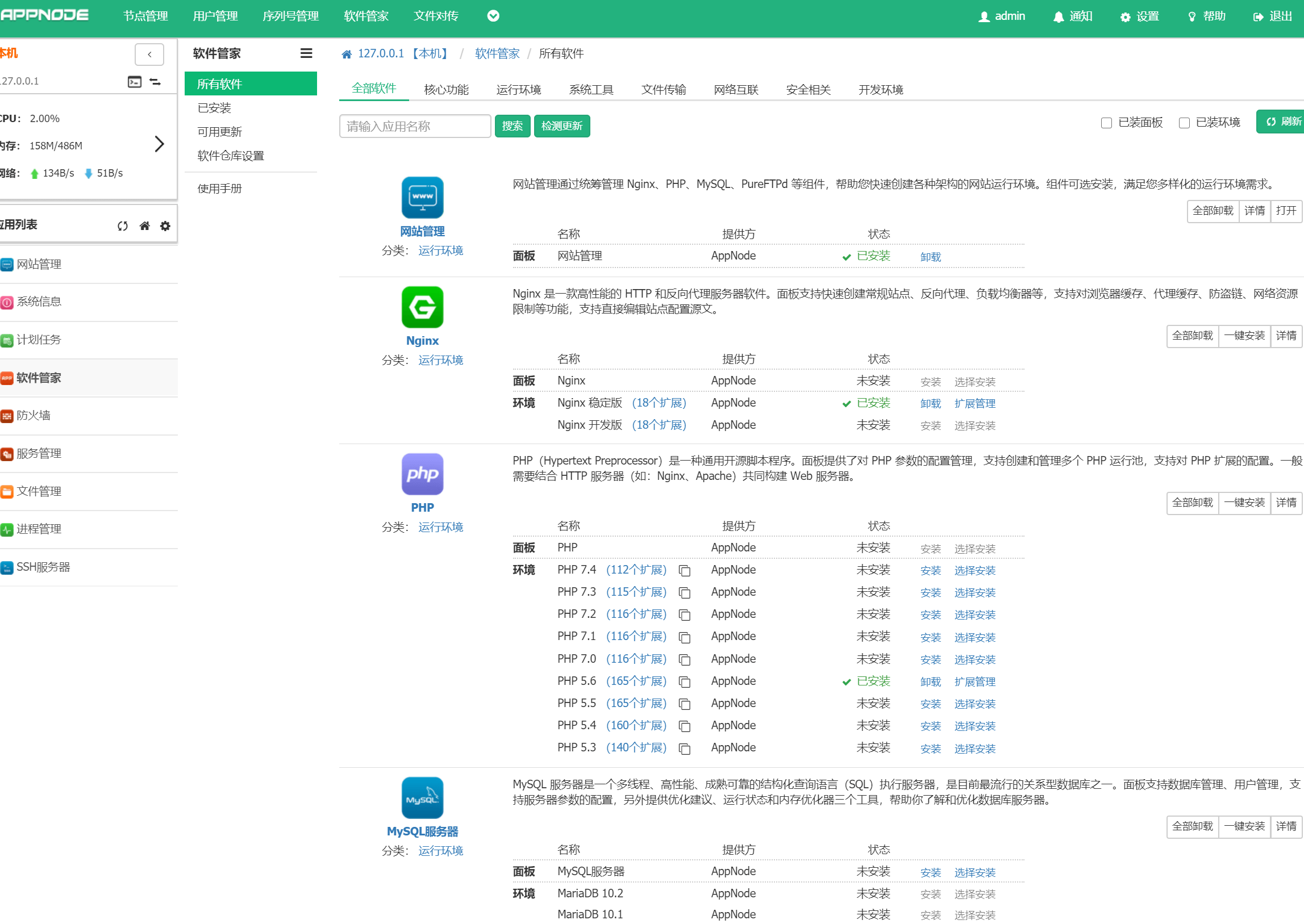
Task: Enable the 已装面板 checkbox filter
Action: coord(1106,123)
